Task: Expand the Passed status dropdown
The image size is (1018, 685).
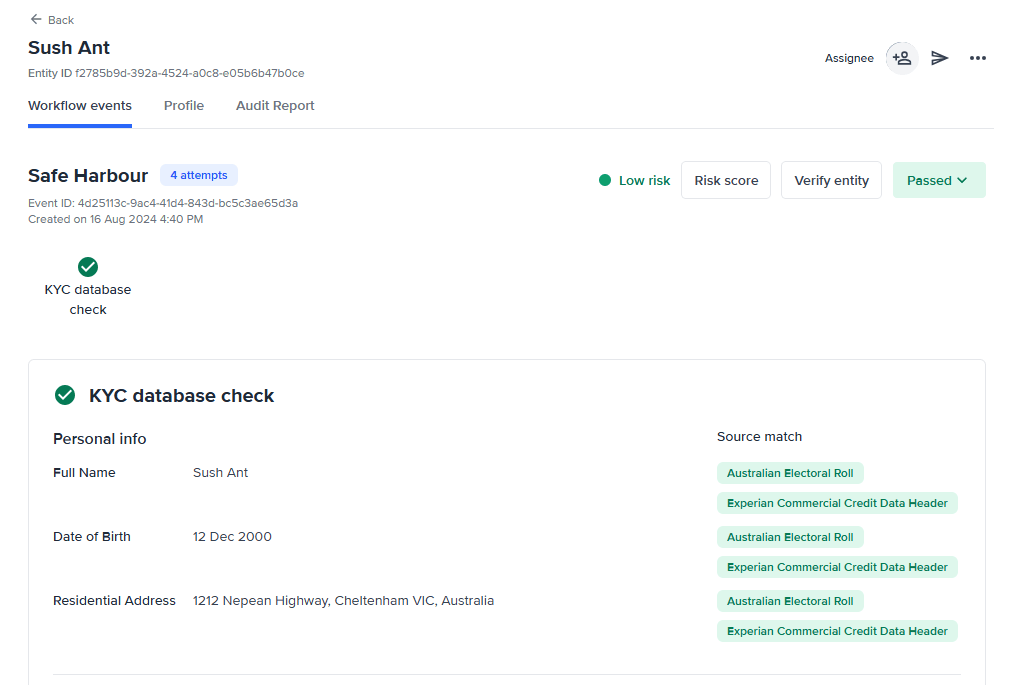Action: pyautogui.click(x=938, y=180)
